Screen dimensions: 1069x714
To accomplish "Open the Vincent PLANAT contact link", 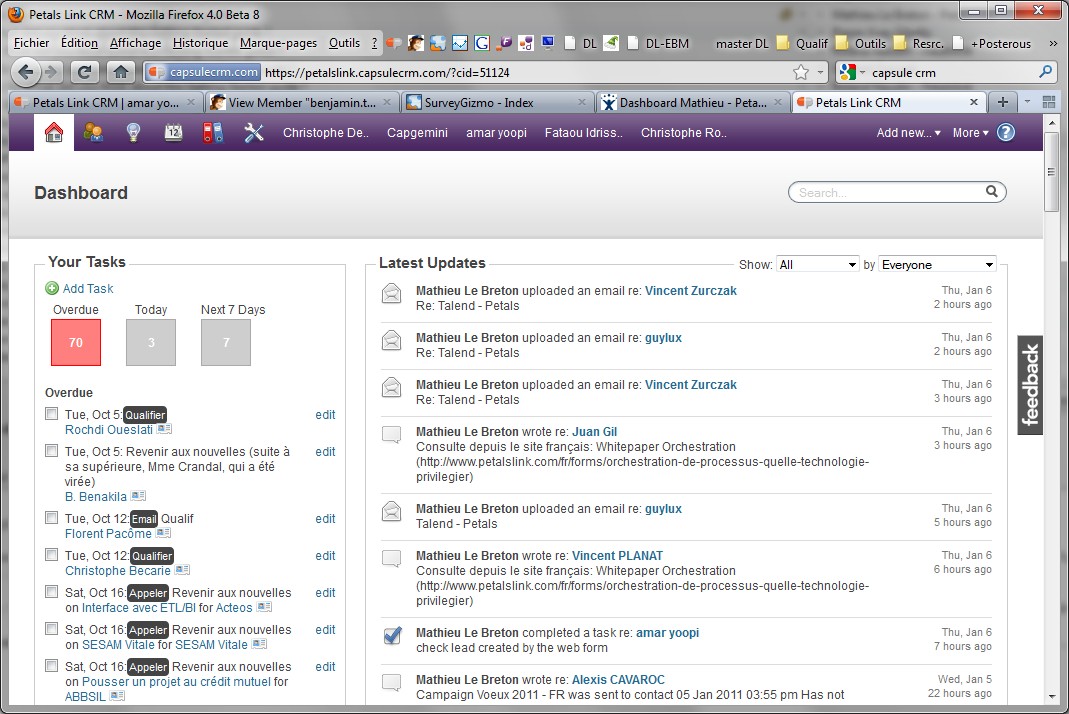I will 617,556.
